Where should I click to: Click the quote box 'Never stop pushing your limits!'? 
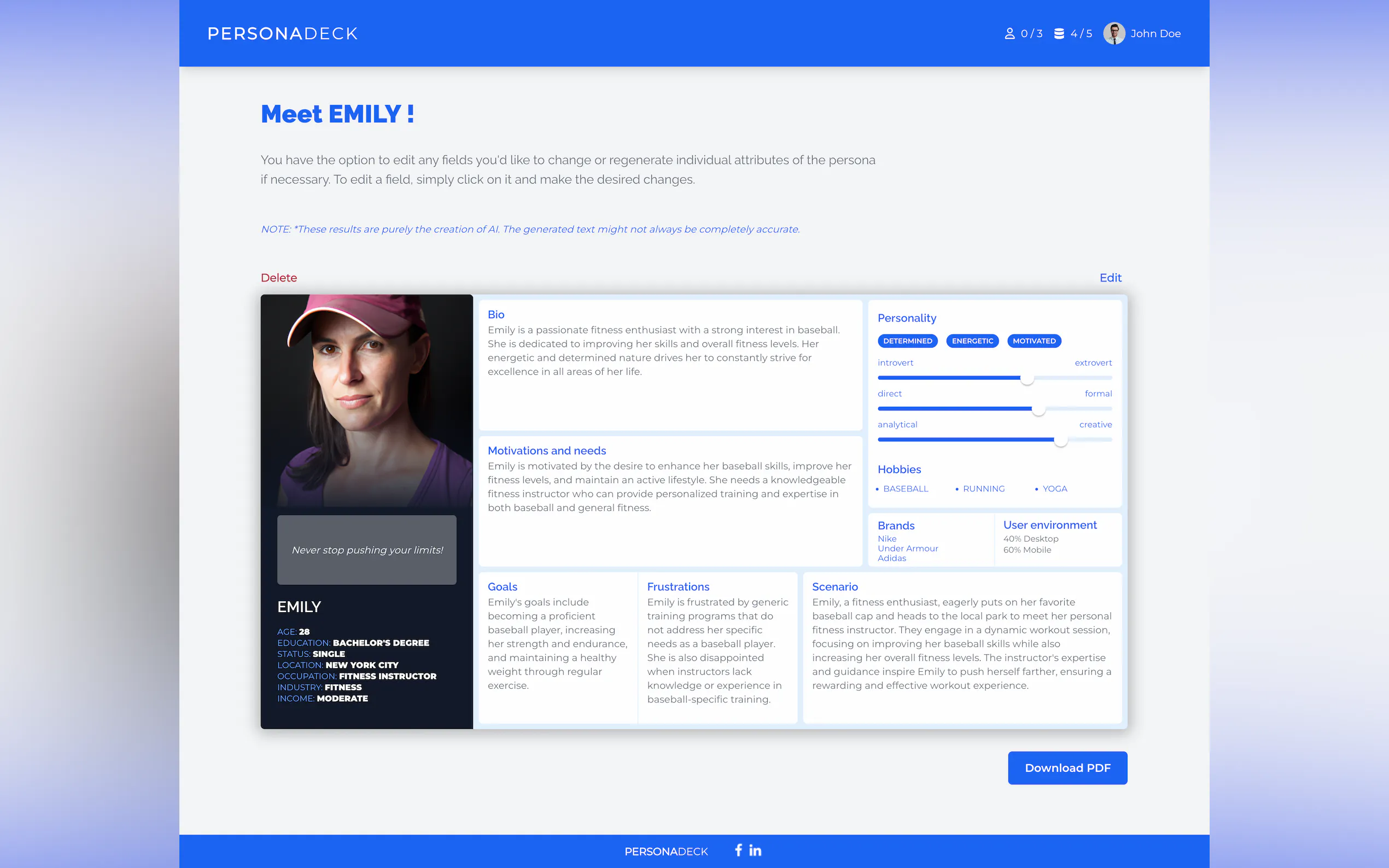click(366, 550)
